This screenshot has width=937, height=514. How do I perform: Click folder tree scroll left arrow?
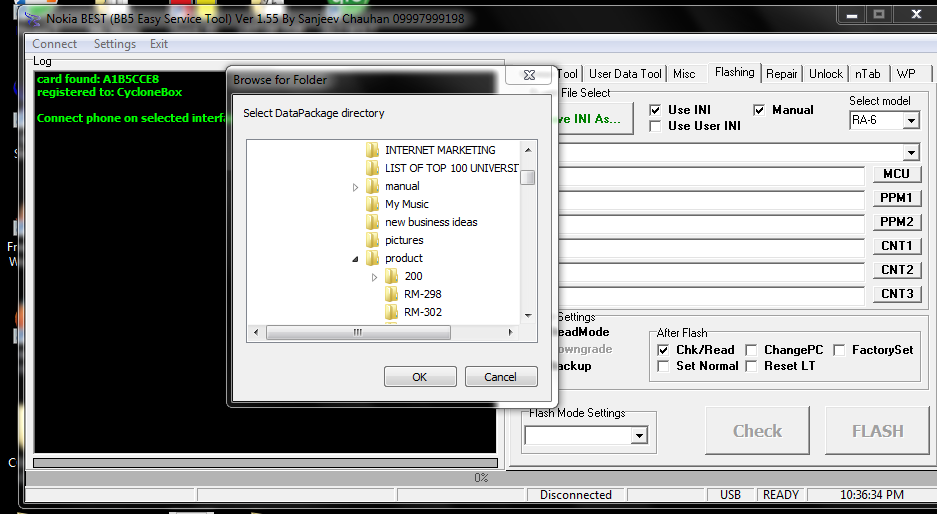(x=256, y=332)
